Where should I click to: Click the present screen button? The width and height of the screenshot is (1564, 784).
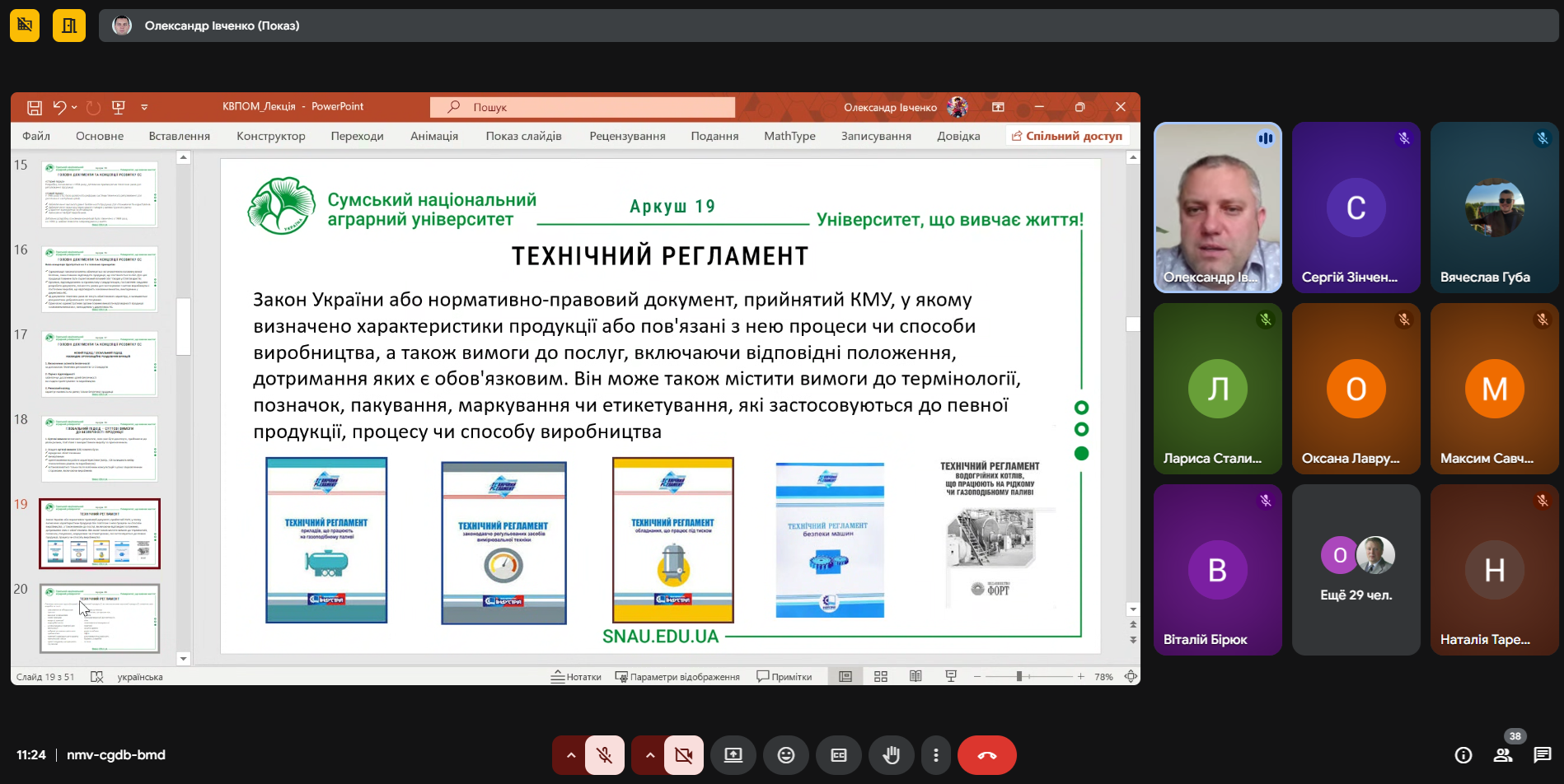(733, 755)
